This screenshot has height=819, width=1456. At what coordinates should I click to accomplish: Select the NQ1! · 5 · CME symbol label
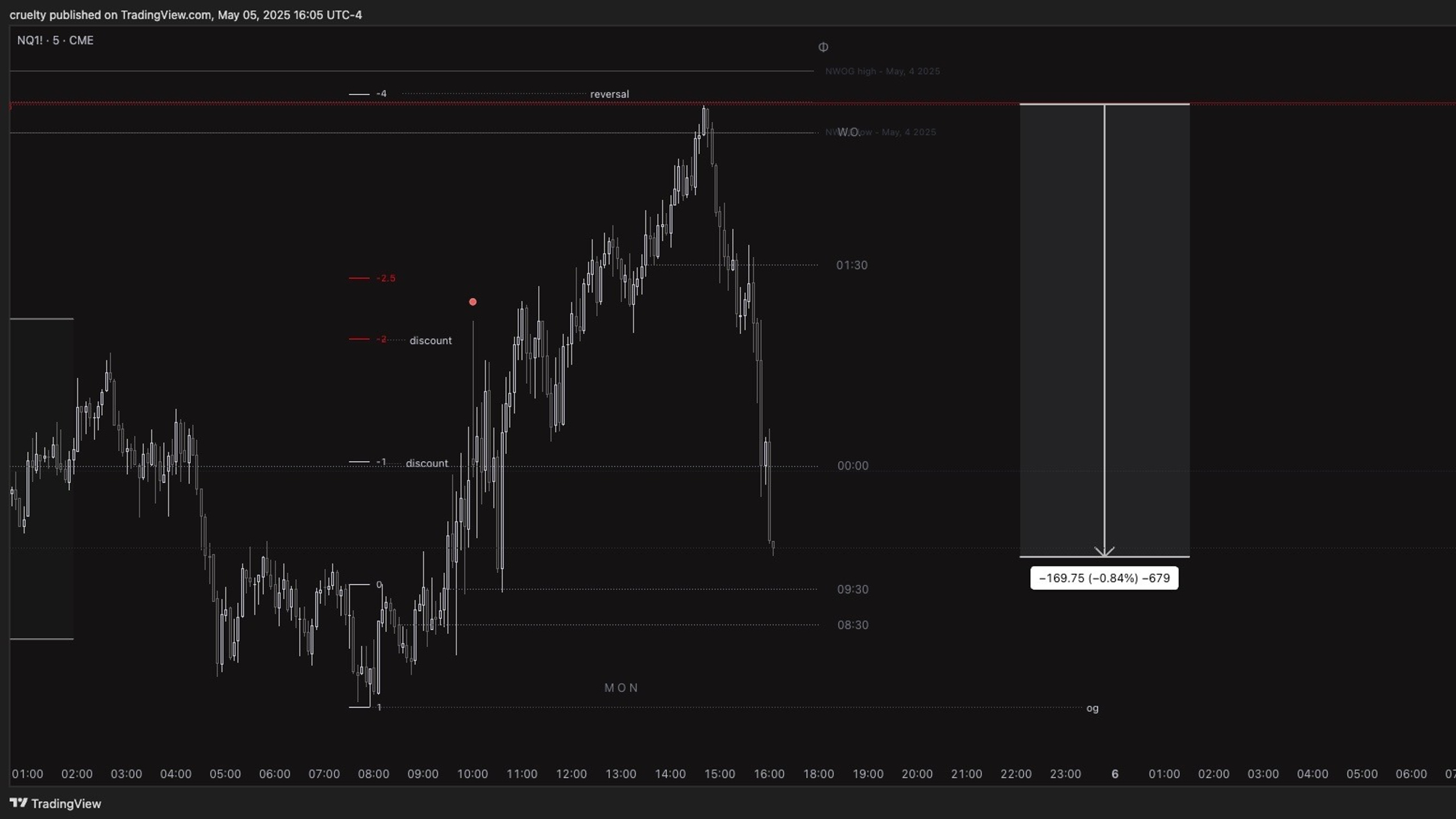pyautogui.click(x=55, y=40)
